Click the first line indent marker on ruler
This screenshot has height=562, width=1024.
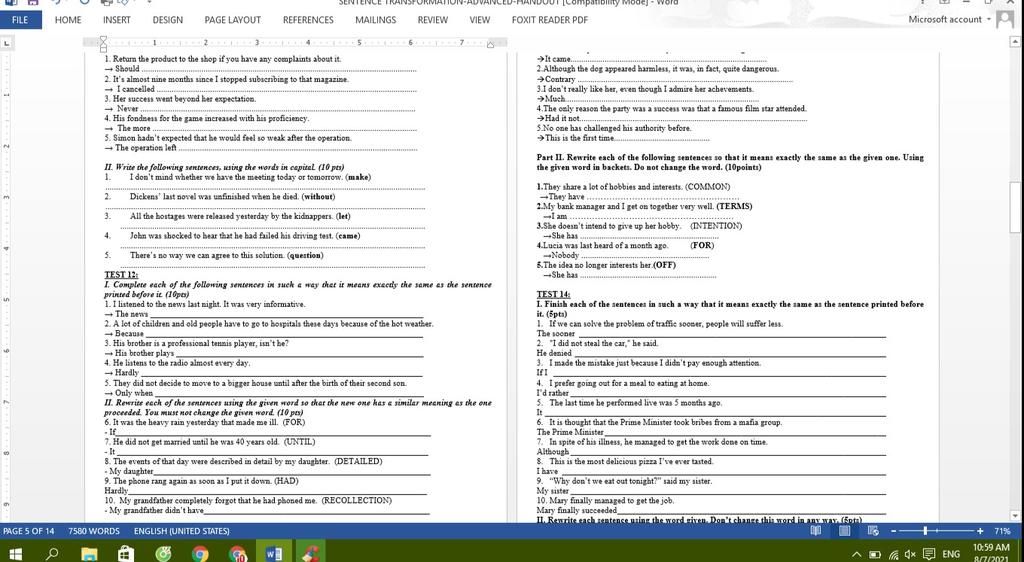[x=103, y=40]
